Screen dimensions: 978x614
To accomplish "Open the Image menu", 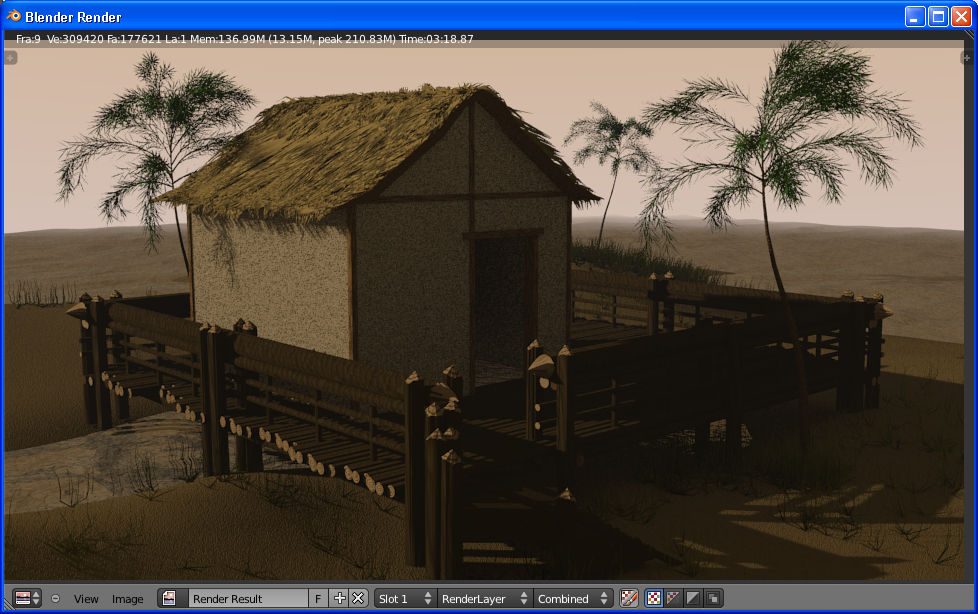I will click(127, 599).
